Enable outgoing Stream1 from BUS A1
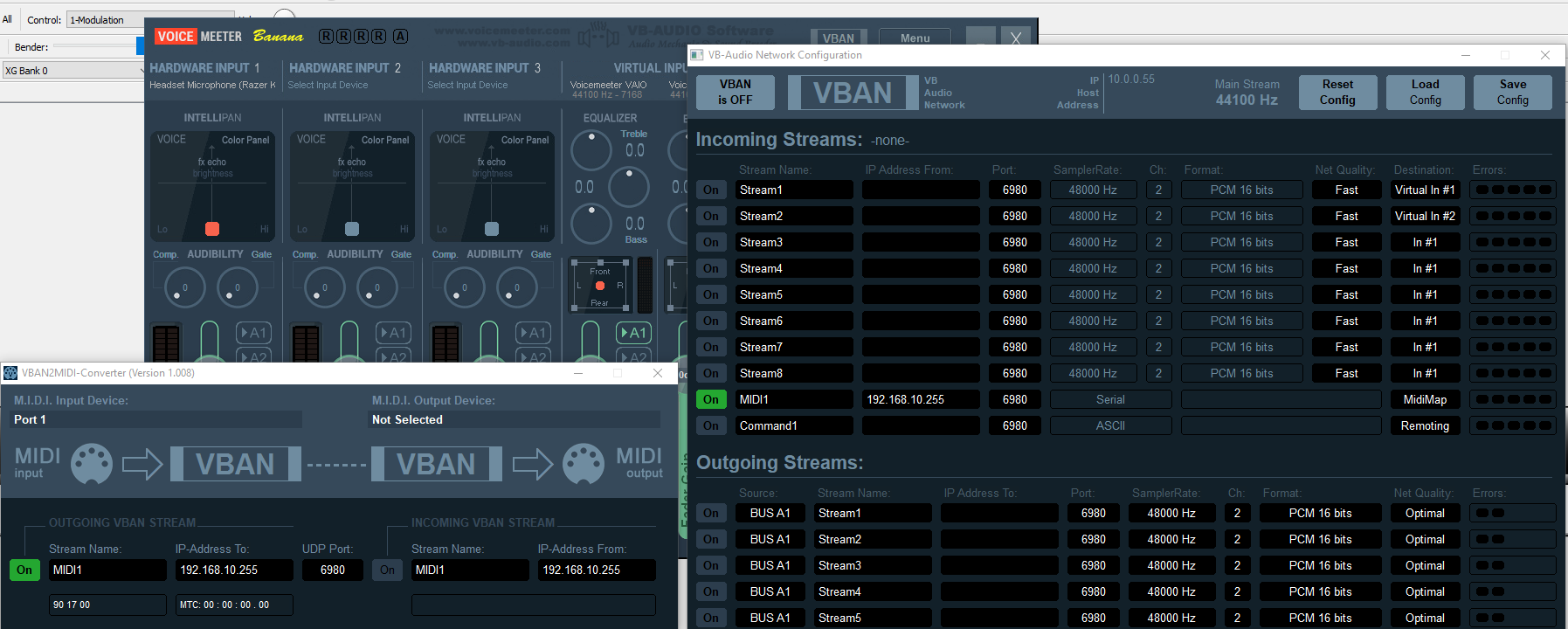Image resolution: width=1568 pixels, height=629 pixels. point(711,513)
